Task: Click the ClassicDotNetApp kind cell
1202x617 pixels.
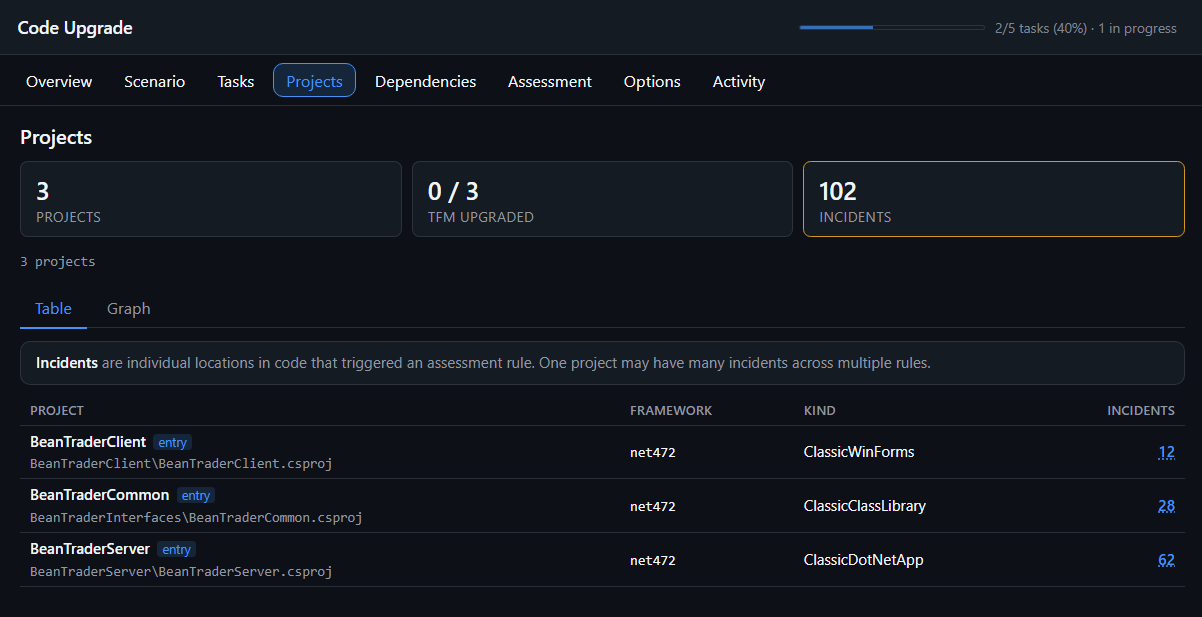Action: click(864, 560)
